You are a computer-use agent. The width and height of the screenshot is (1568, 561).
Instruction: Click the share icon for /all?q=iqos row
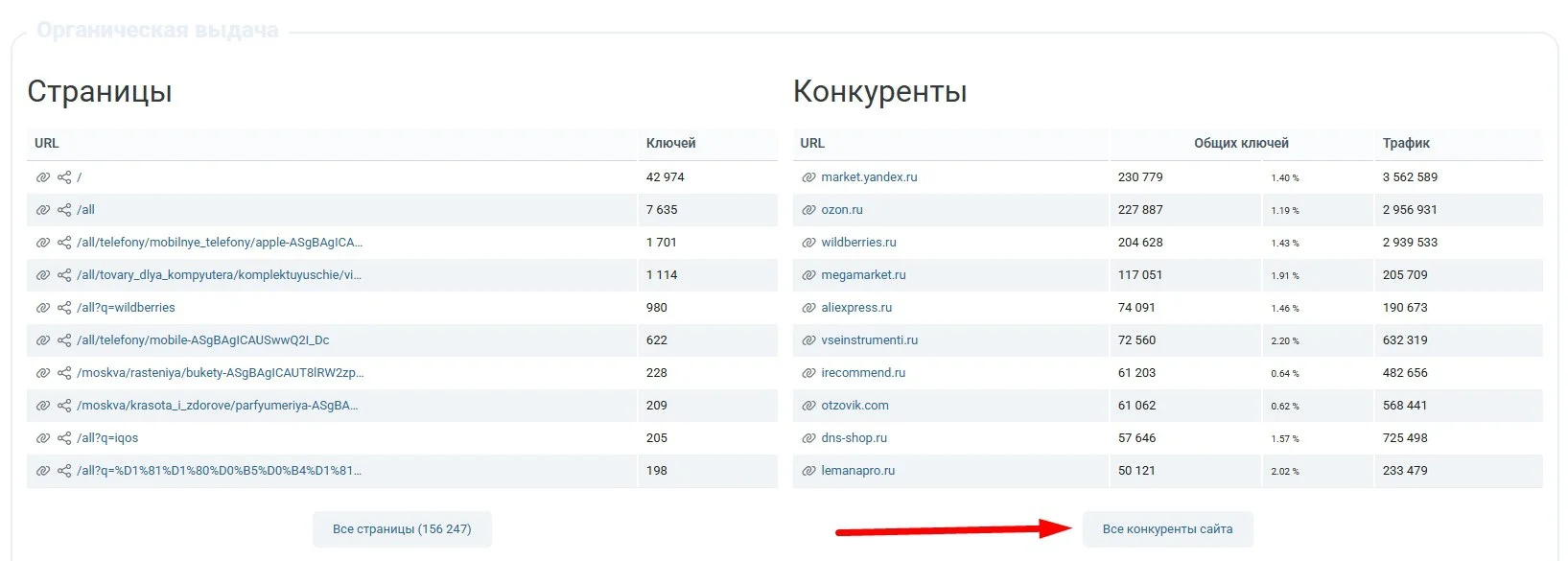(64, 438)
